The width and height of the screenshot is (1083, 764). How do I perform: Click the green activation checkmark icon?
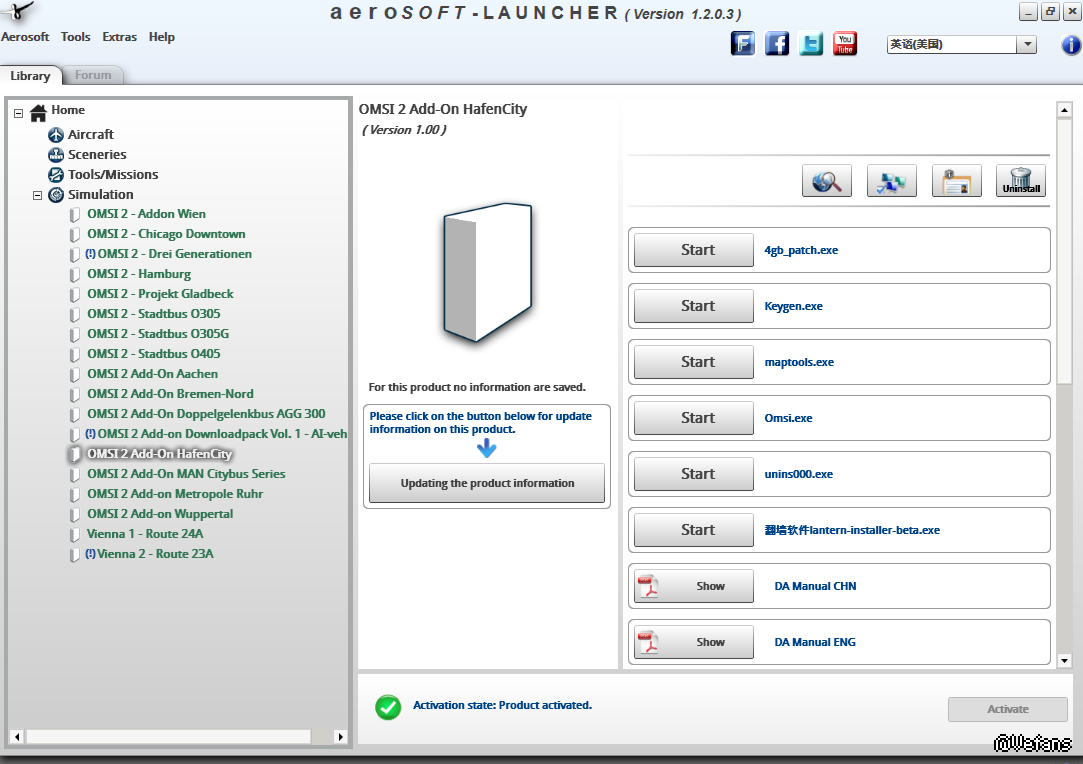388,707
